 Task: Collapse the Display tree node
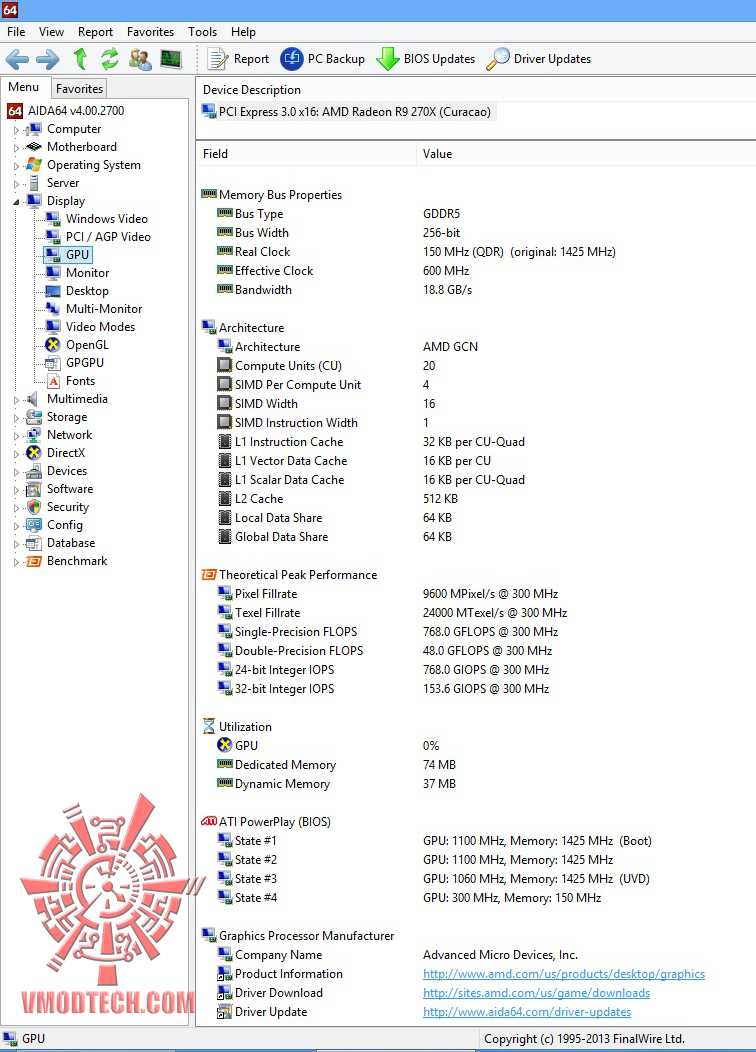(x=16, y=201)
